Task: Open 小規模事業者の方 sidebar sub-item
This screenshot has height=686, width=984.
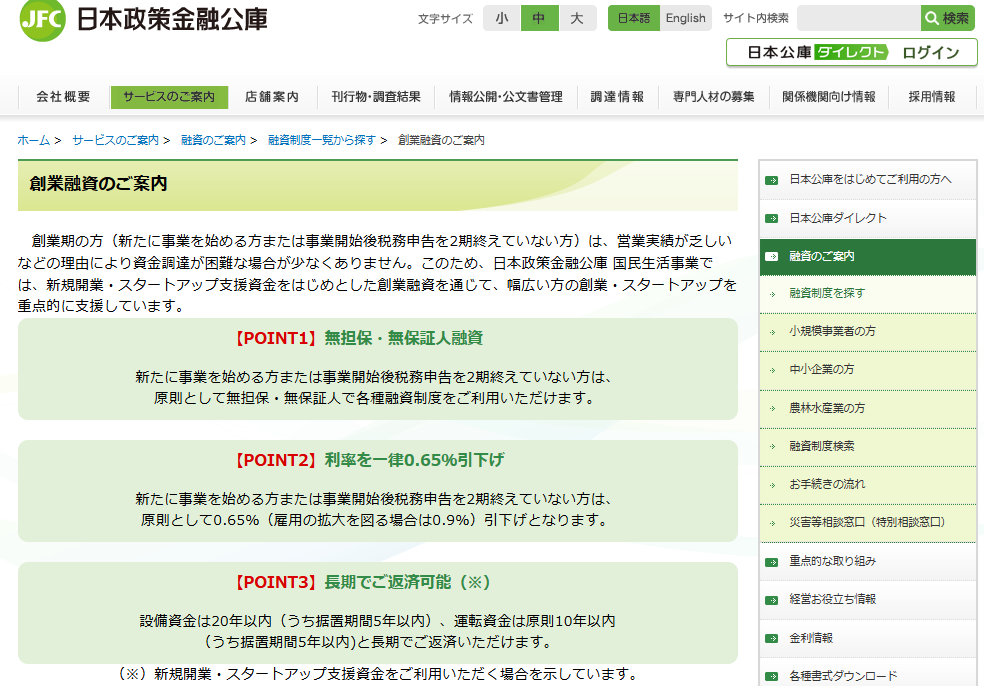Action: click(x=832, y=331)
